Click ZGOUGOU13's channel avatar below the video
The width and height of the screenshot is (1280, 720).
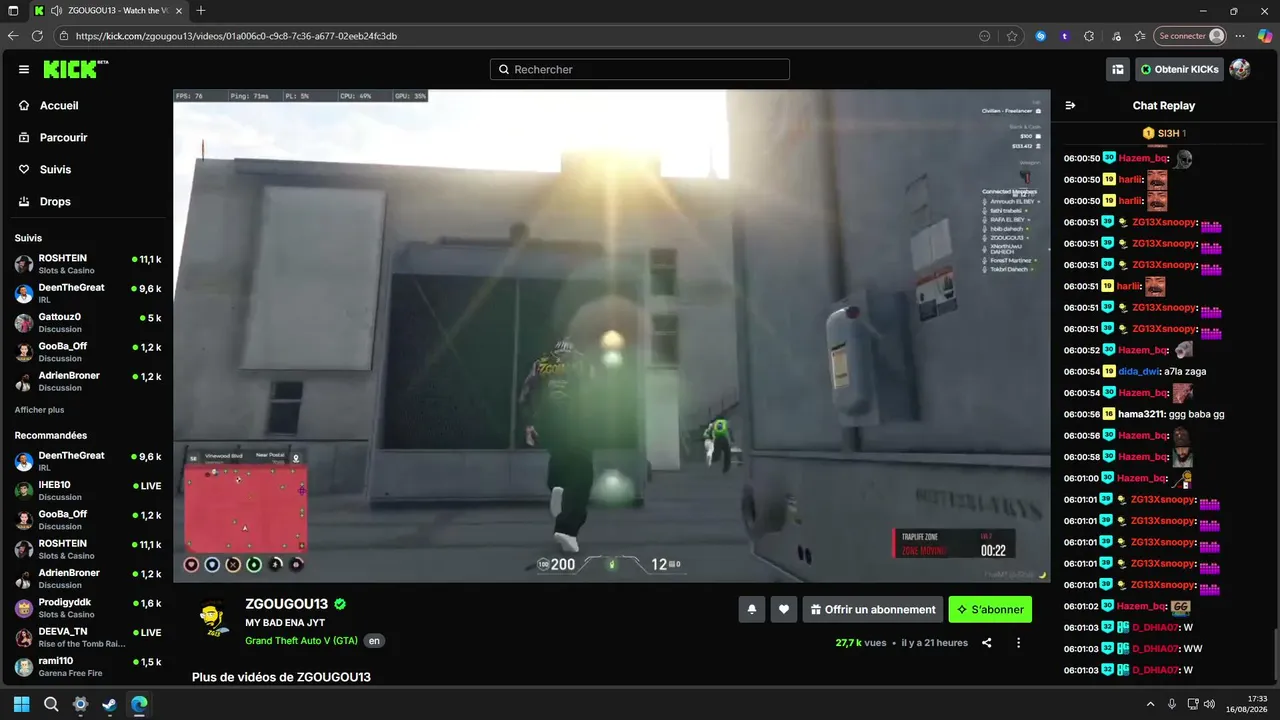coord(212,619)
